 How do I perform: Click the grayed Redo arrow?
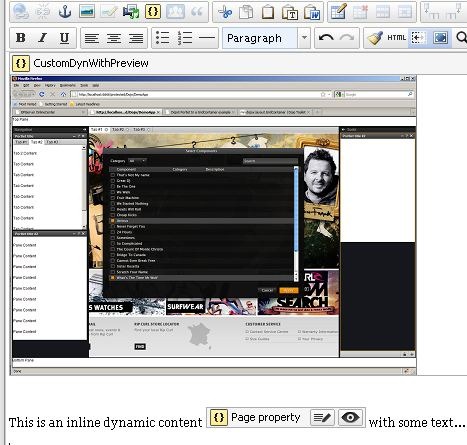tap(347, 38)
